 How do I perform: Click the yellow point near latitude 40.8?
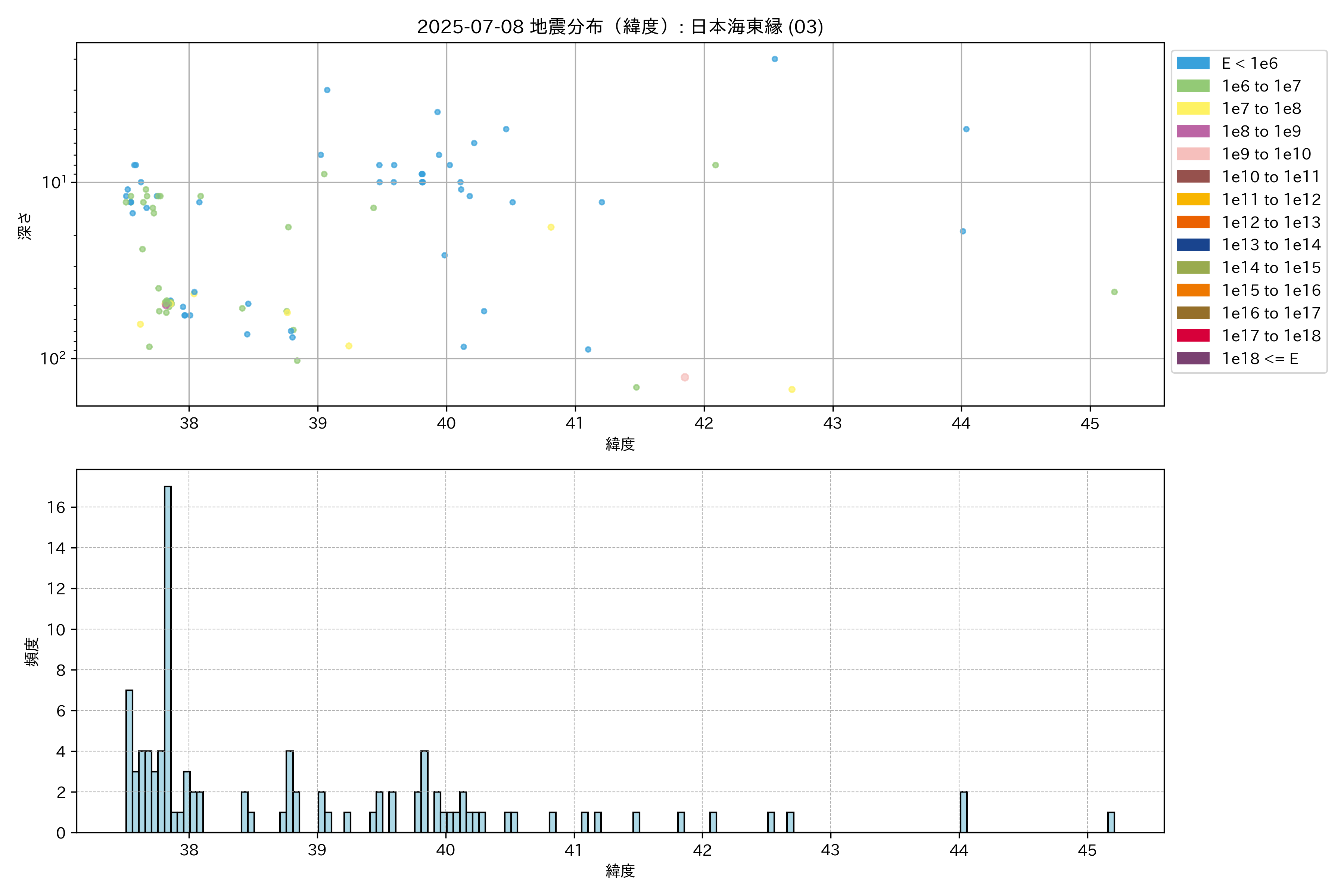pyautogui.click(x=551, y=227)
